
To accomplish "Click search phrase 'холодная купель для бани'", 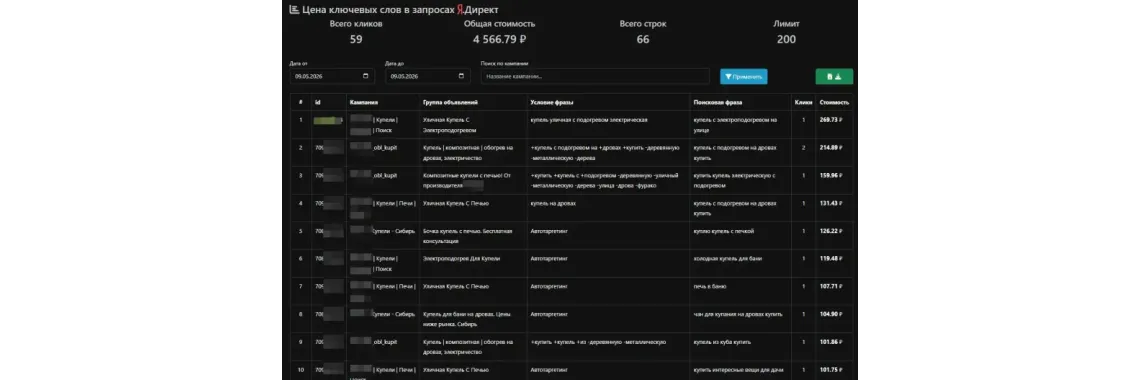I will (728, 259).
